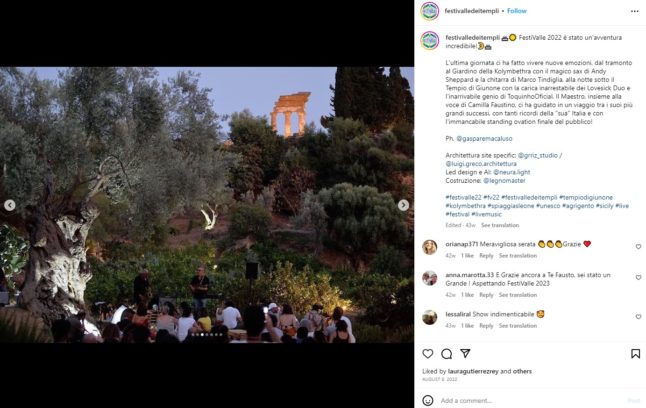Screen dimensions: 646x408
Task: Go to previous photo arrow
Action: pos(10,205)
